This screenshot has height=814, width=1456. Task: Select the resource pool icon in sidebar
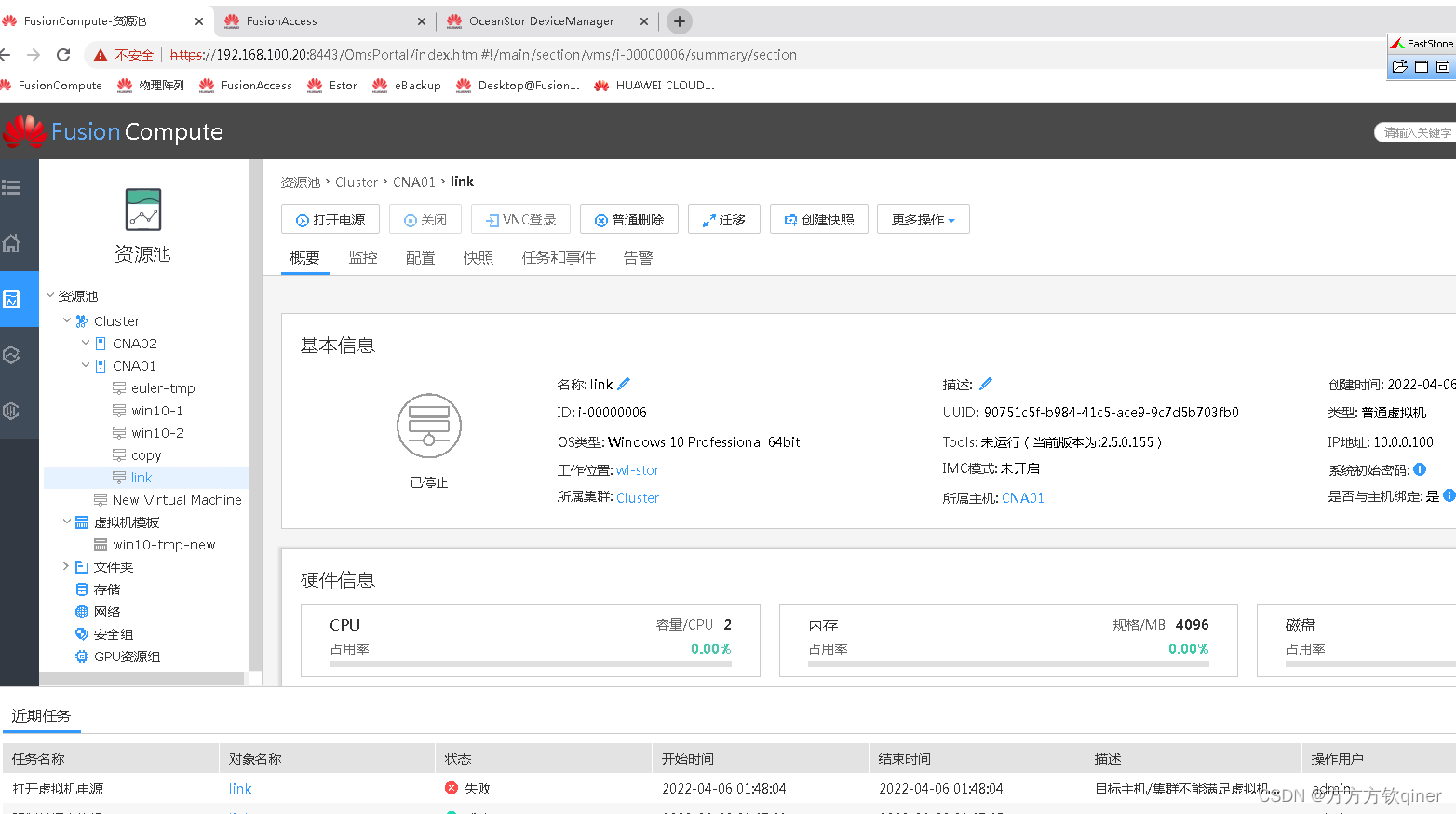11,299
